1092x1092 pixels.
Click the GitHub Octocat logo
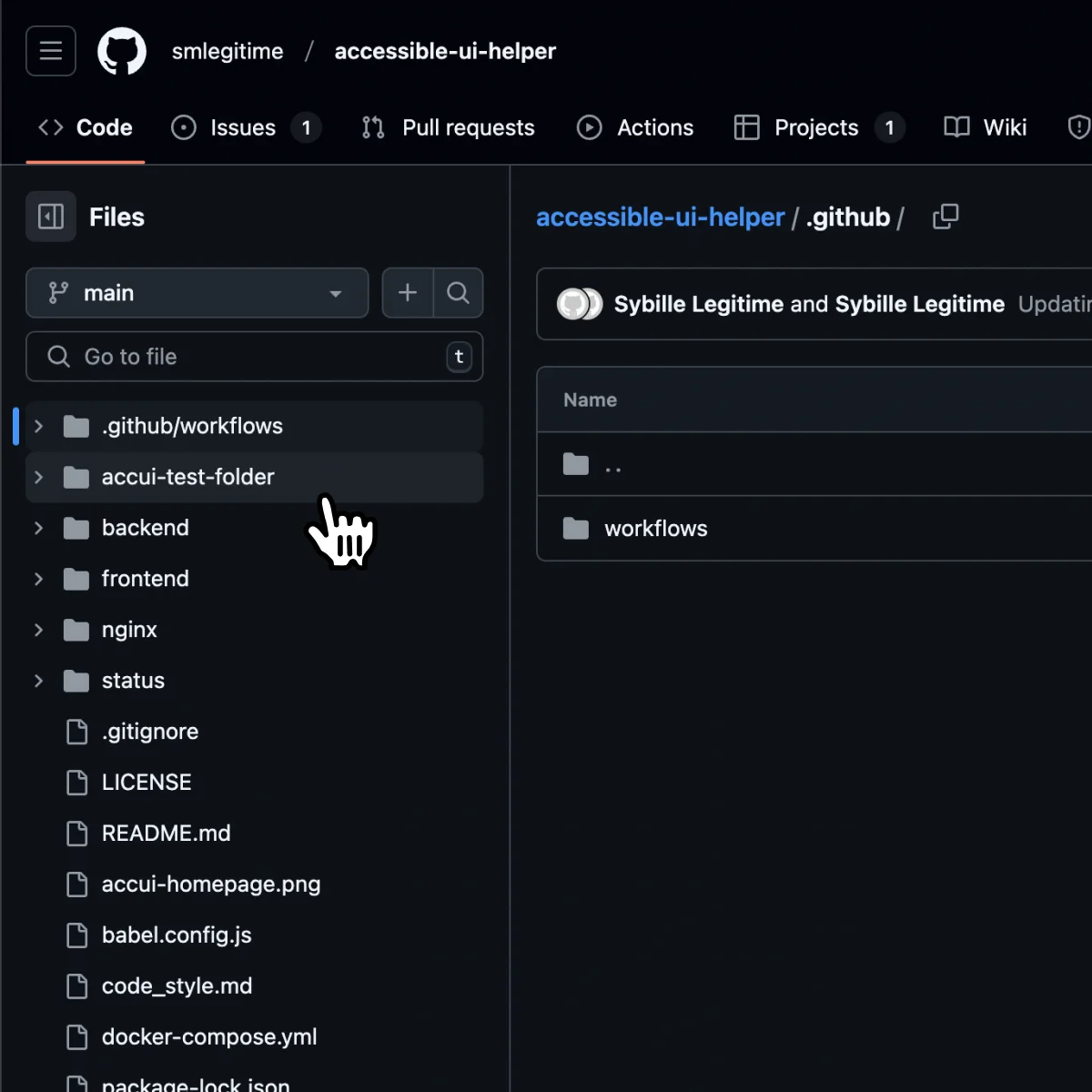click(x=122, y=51)
